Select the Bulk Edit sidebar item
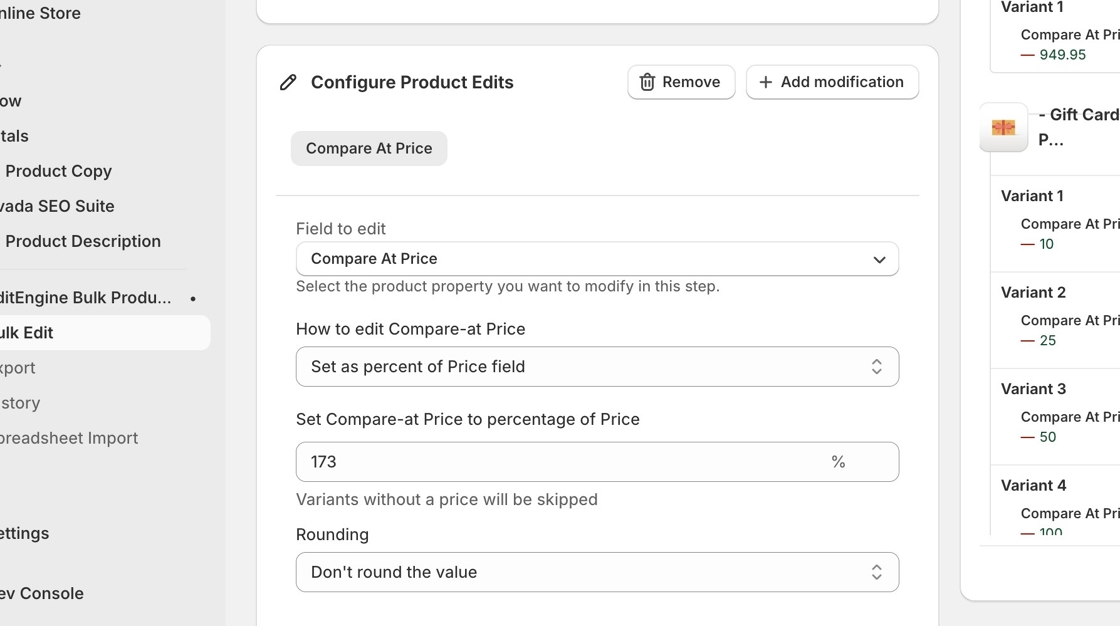Viewport: 1120px width, 626px height. click(27, 333)
